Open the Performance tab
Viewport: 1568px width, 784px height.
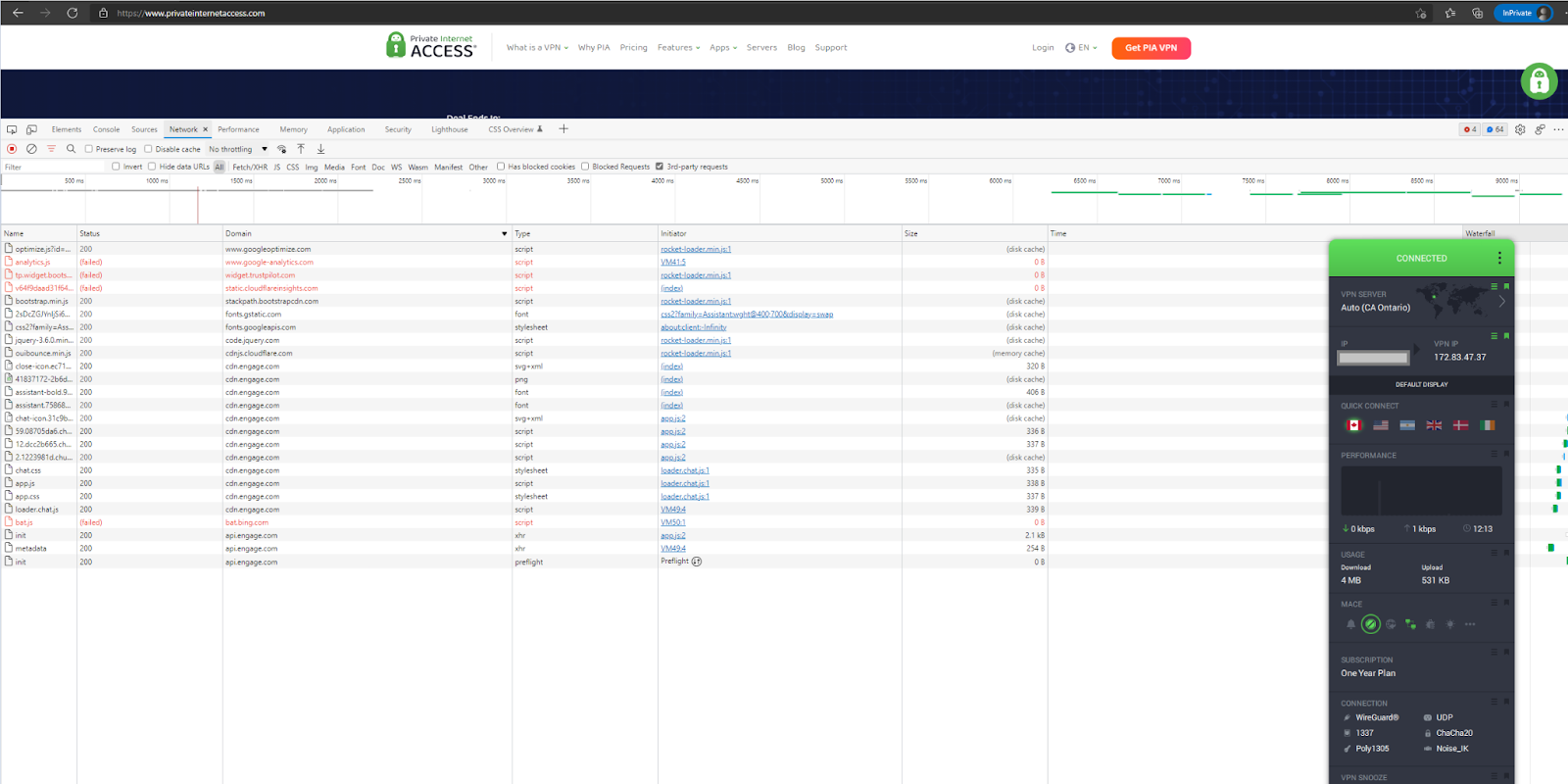click(238, 129)
